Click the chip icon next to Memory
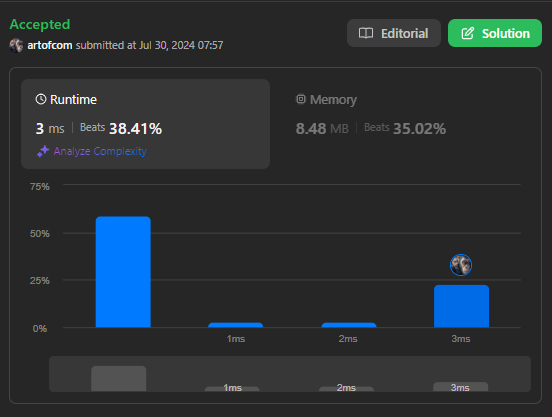The width and height of the screenshot is (552, 417). 301,99
